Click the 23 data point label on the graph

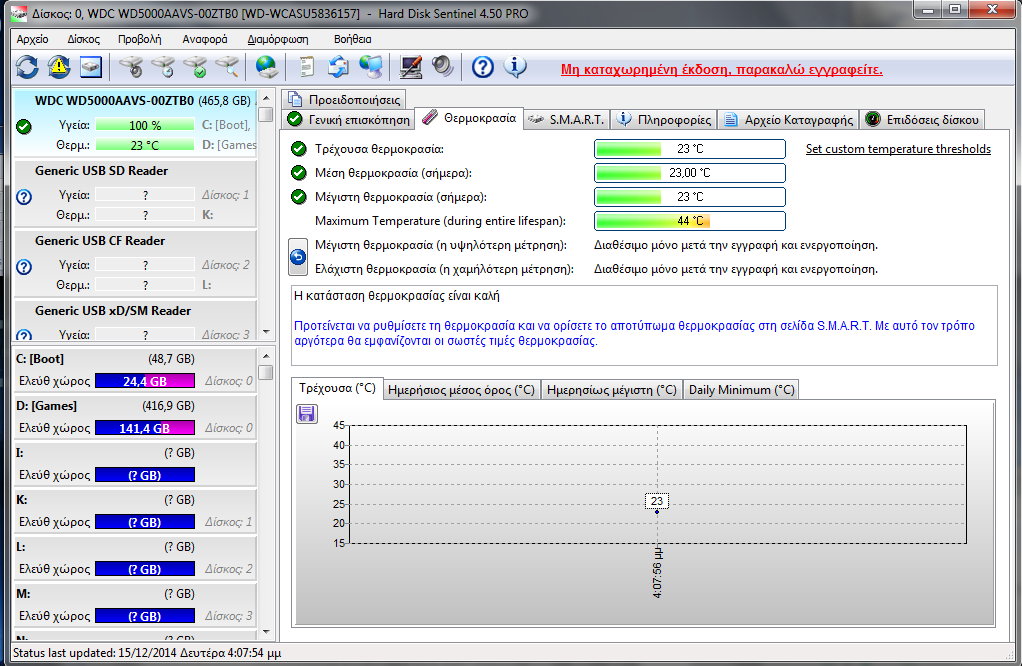click(656, 501)
